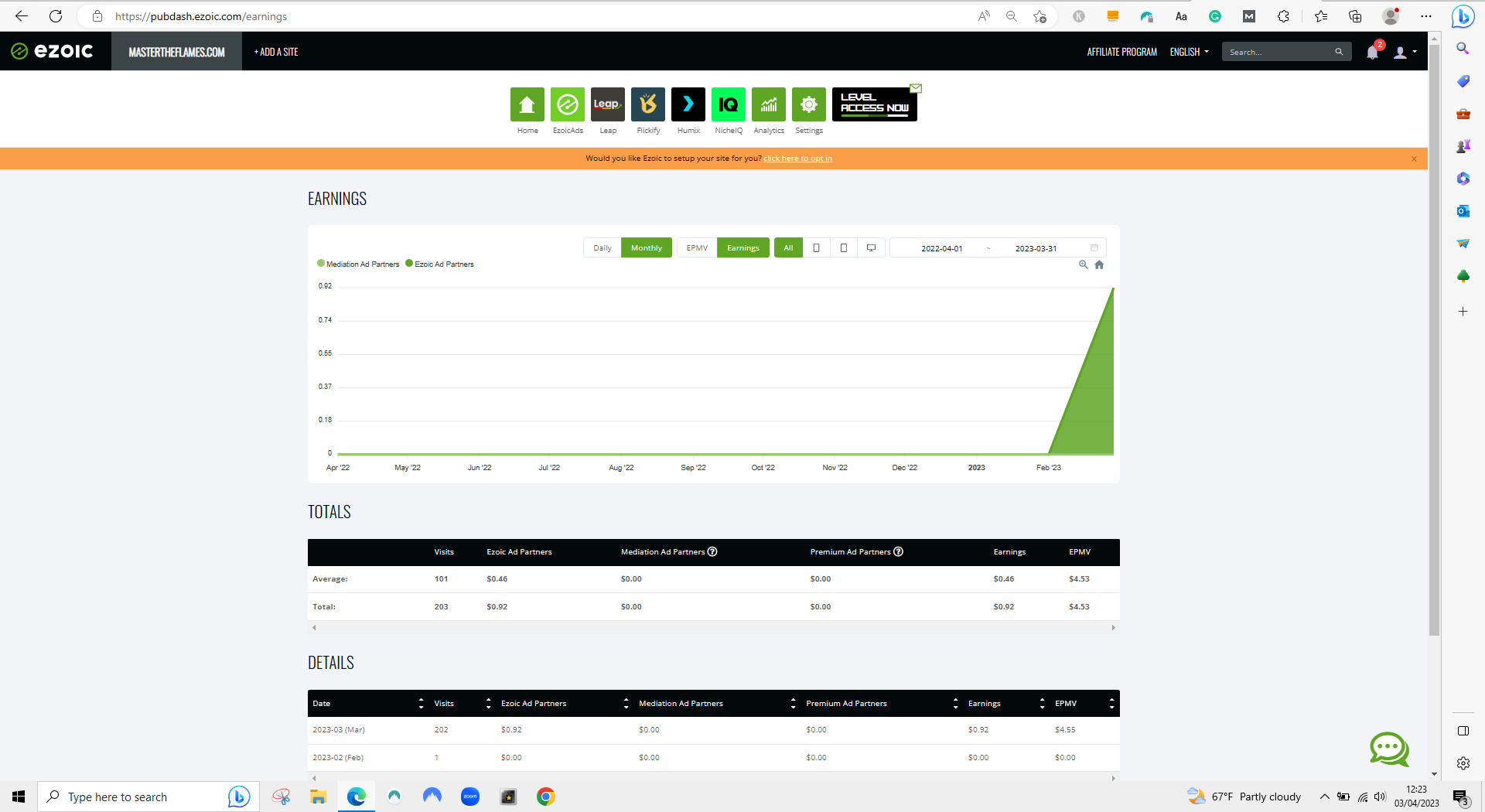Expand the English language dropdown
The height and width of the screenshot is (812, 1485).
click(1189, 52)
